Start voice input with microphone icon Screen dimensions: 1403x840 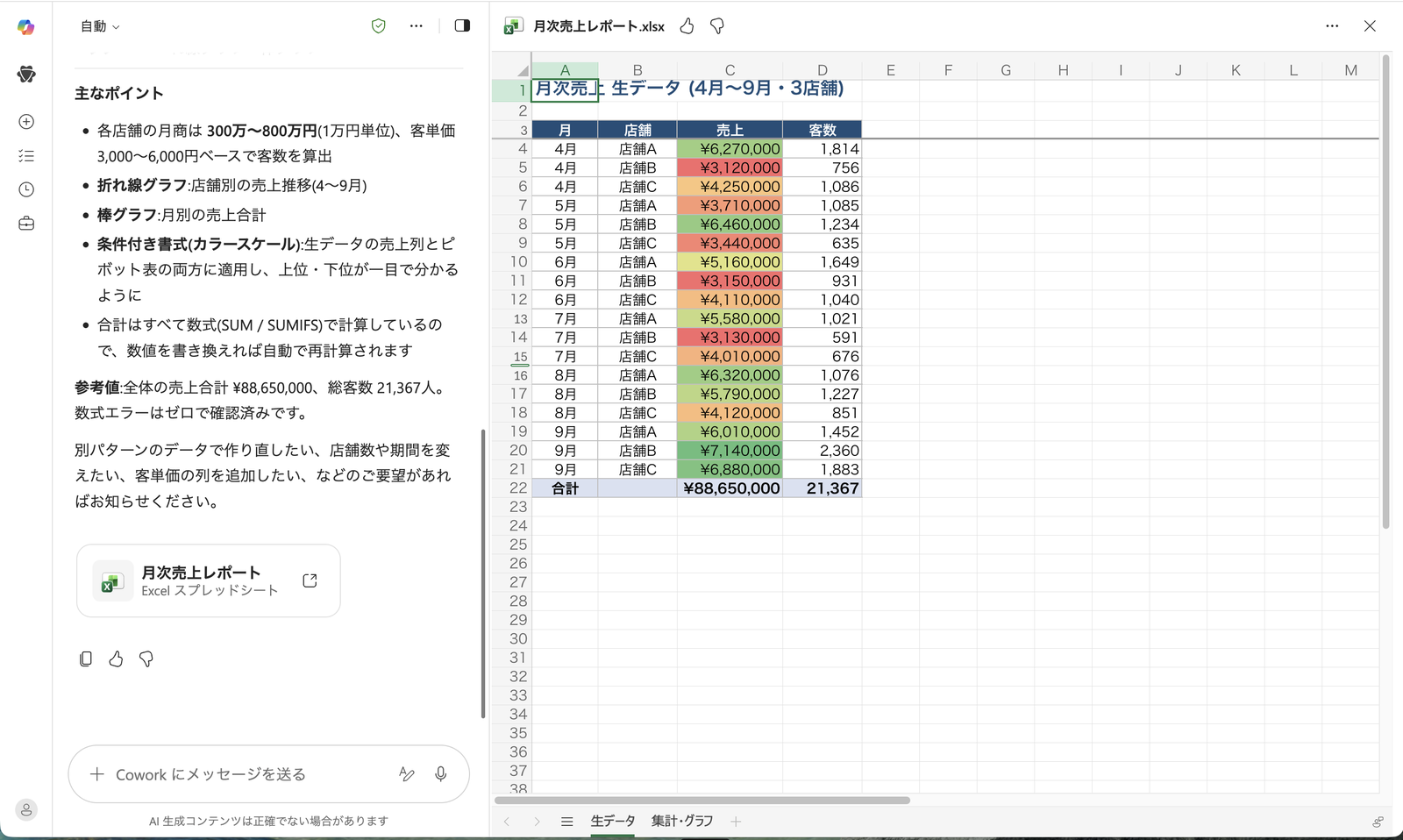pos(441,774)
